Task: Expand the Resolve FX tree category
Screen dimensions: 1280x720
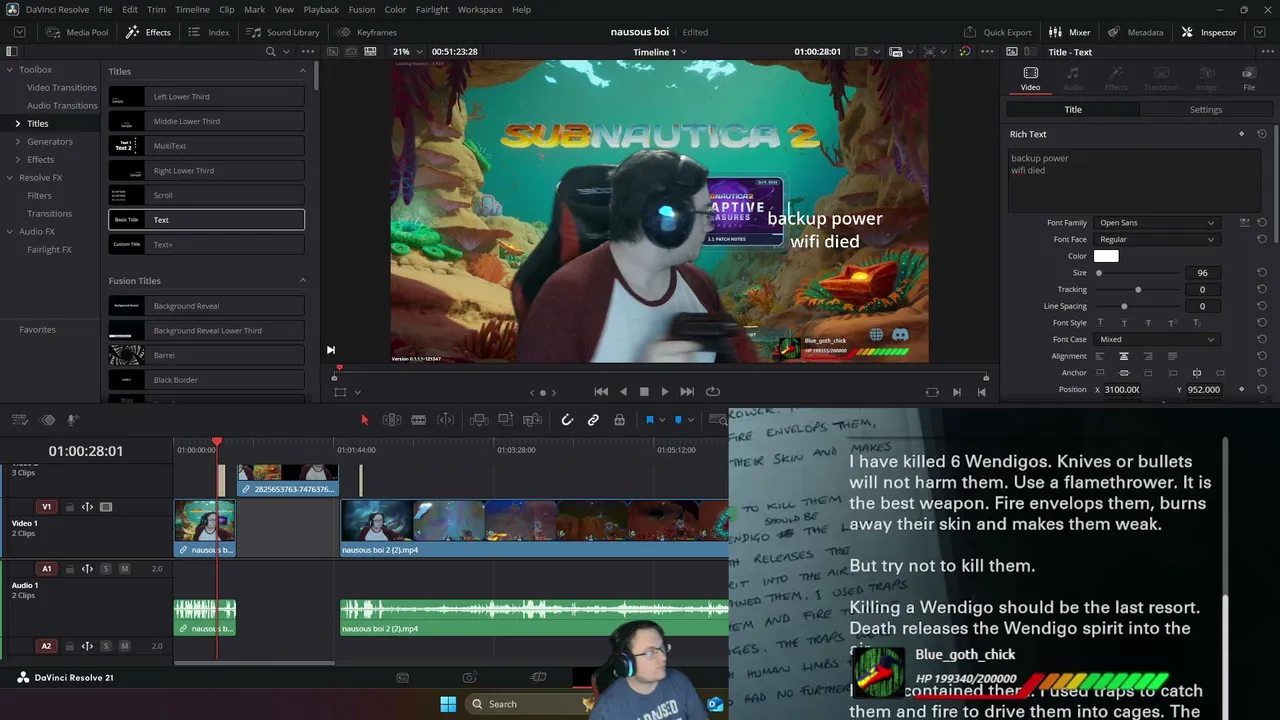Action: (x=9, y=178)
